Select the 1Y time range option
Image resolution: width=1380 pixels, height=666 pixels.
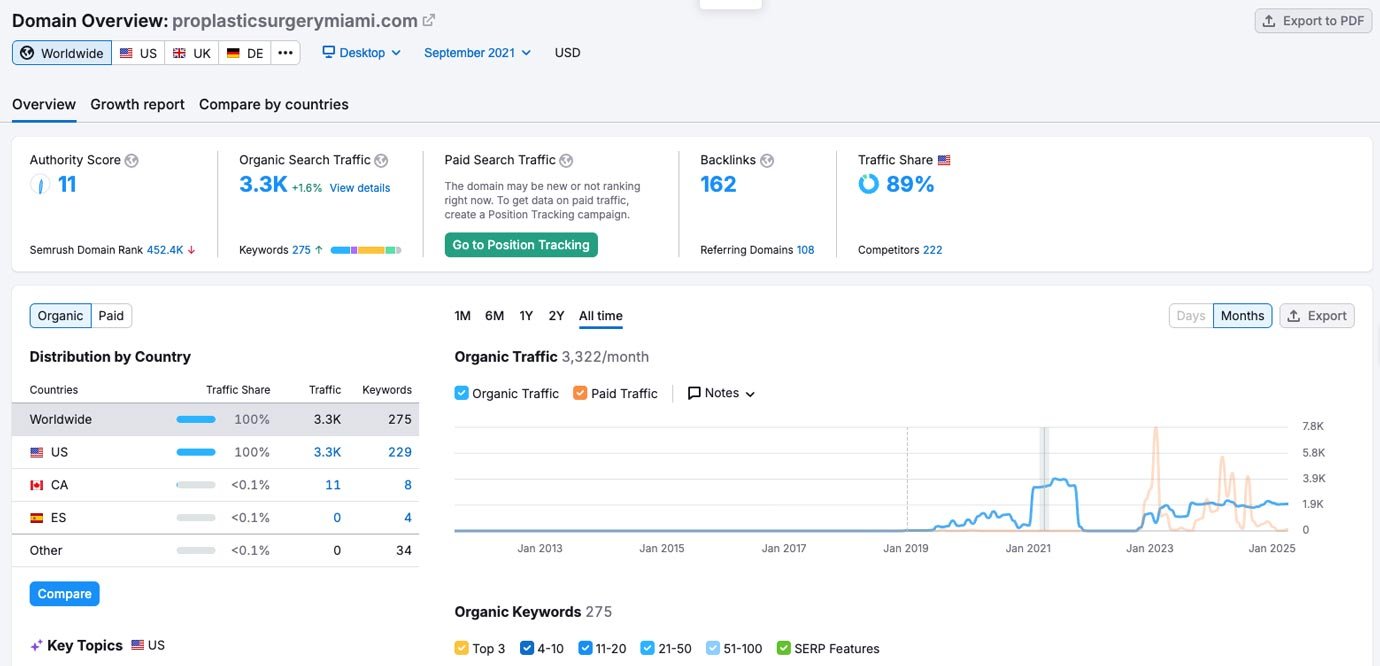pos(526,316)
